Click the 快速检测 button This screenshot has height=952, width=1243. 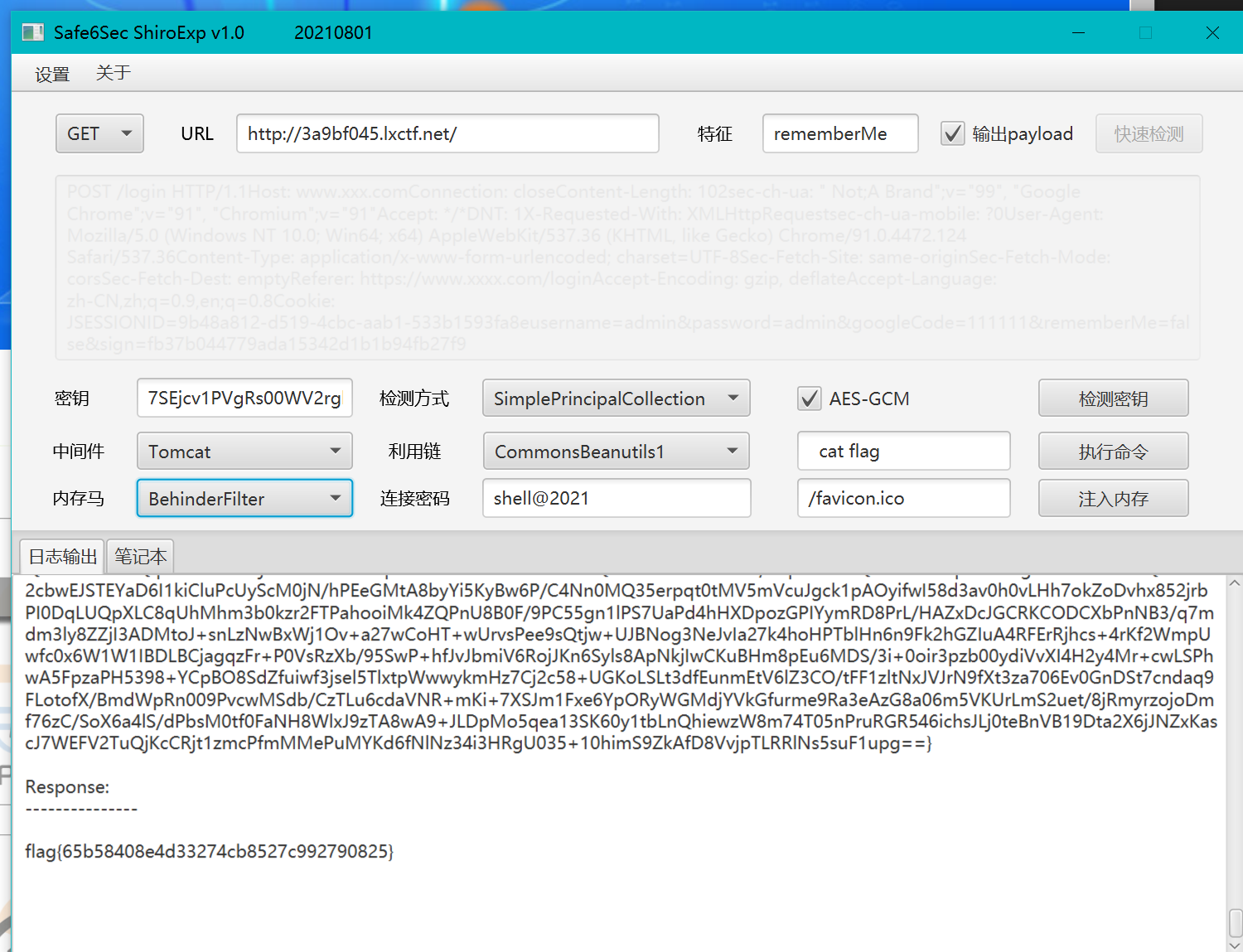coord(1149,133)
